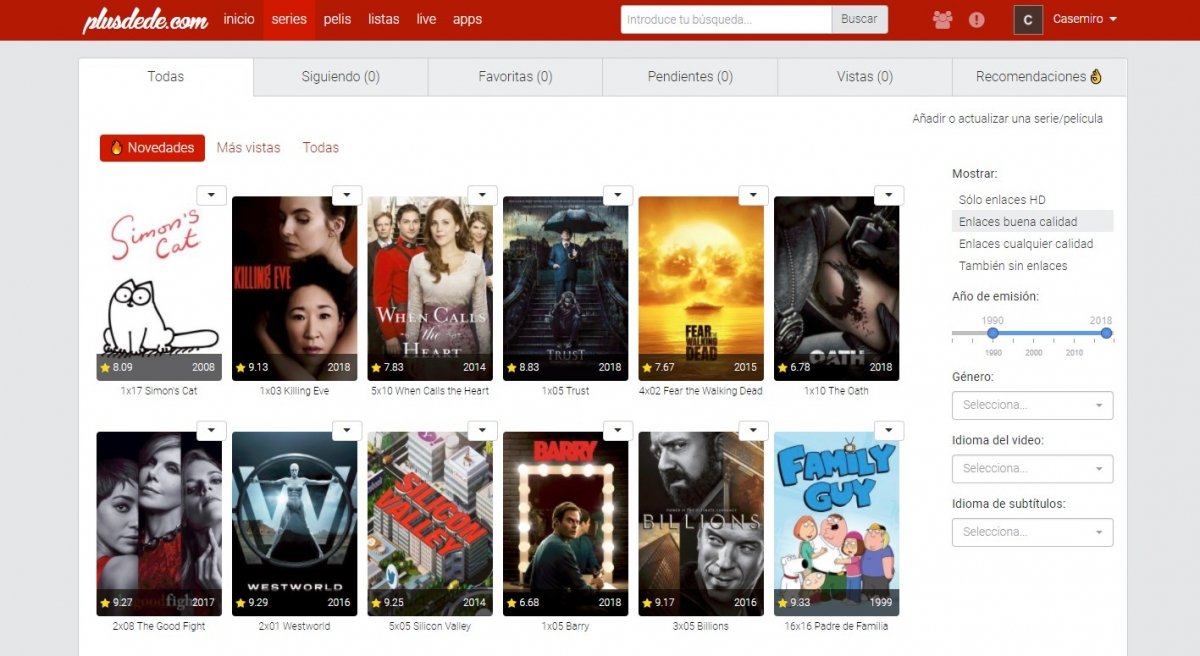Open dropdown arrow on The Good Fight poster
1200x656 pixels.
(x=211, y=431)
